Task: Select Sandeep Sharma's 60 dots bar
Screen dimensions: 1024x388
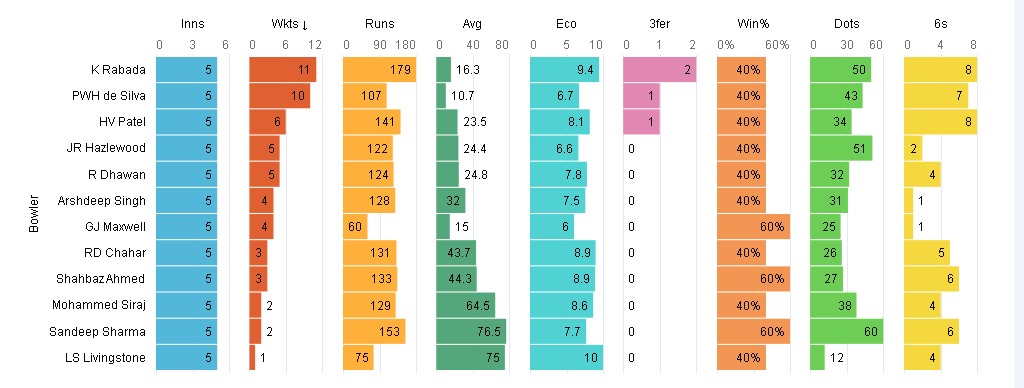Action: click(x=846, y=332)
